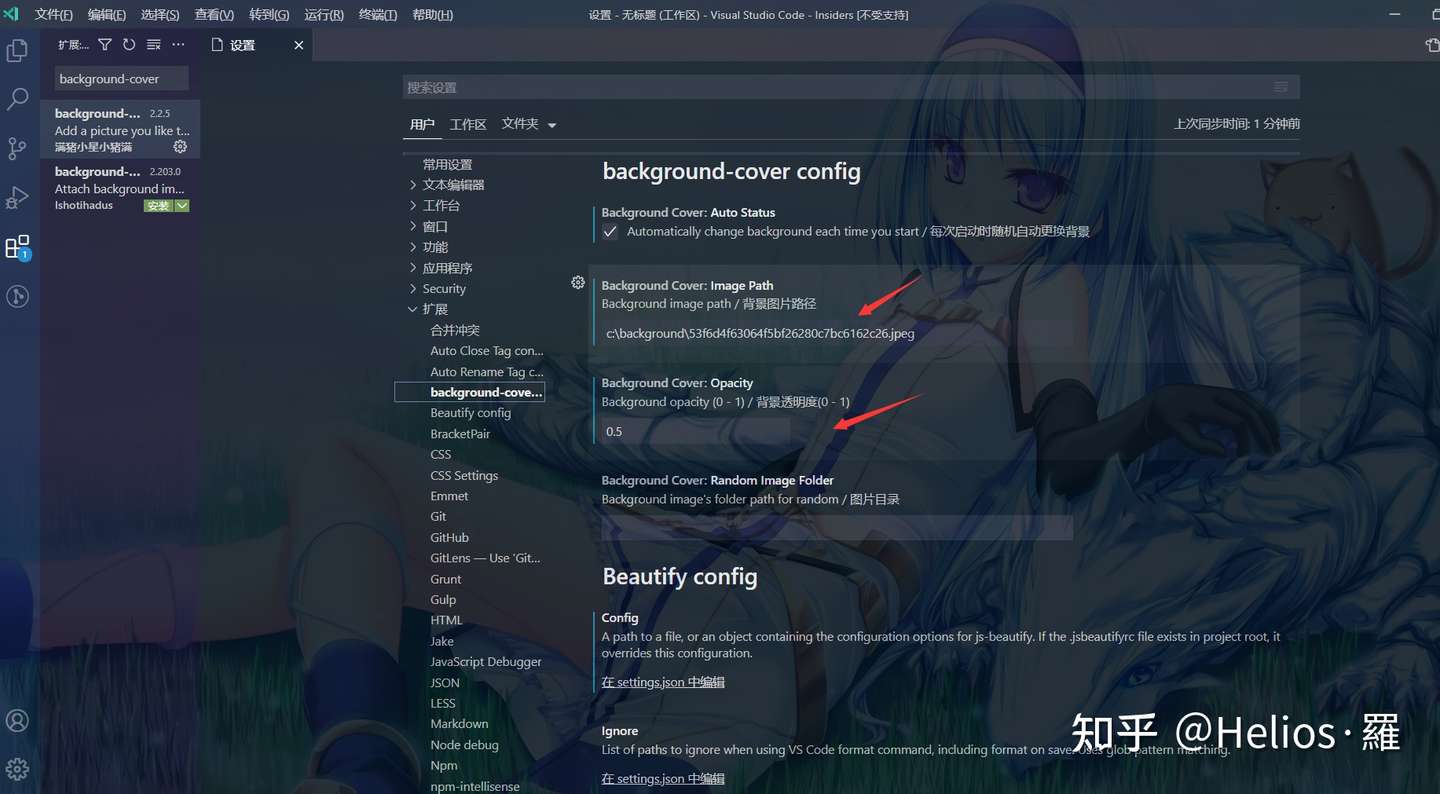The height and width of the screenshot is (794, 1440).
Task: Click the filter extensions funnel icon
Action: (105, 45)
